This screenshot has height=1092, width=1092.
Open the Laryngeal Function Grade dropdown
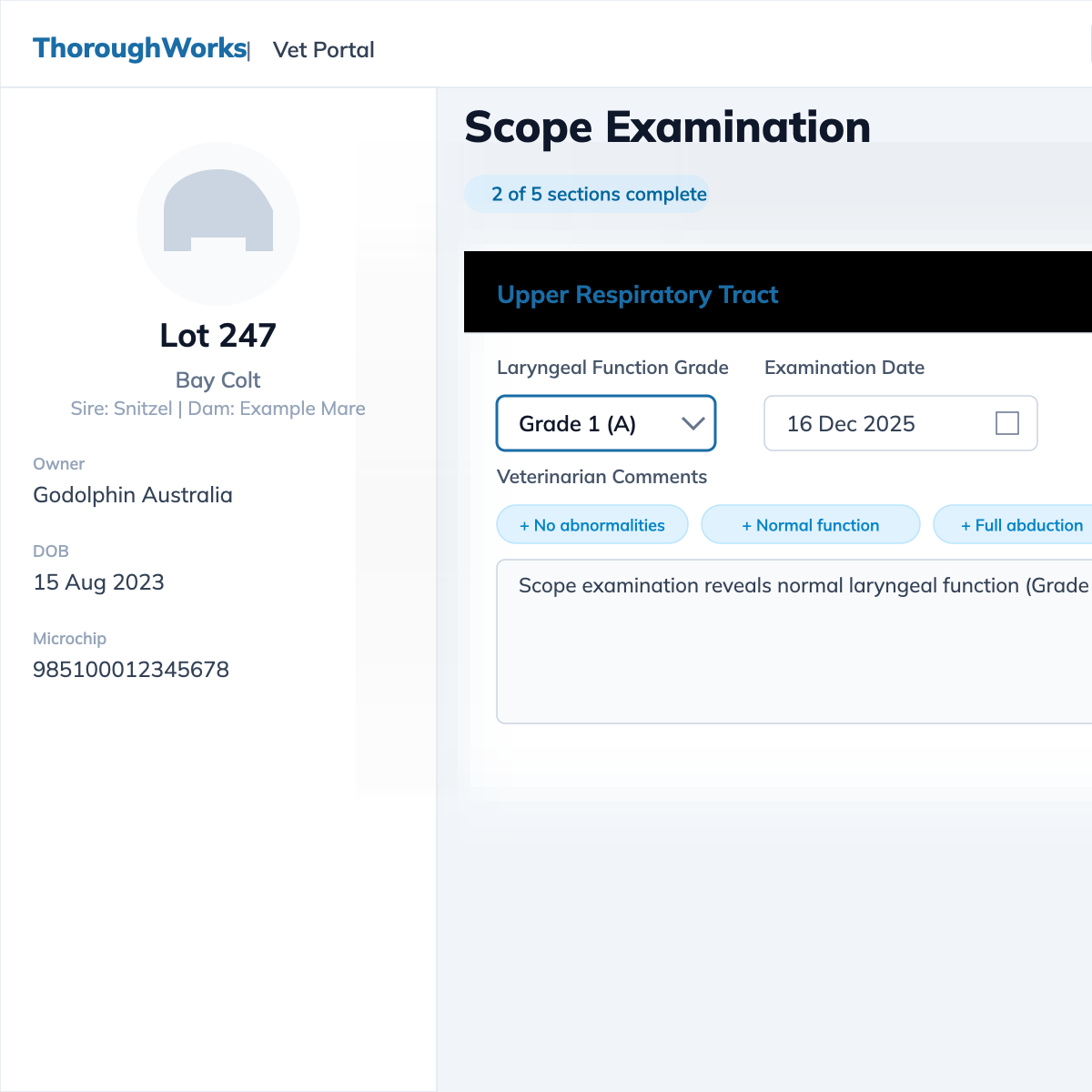click(606, 423)
